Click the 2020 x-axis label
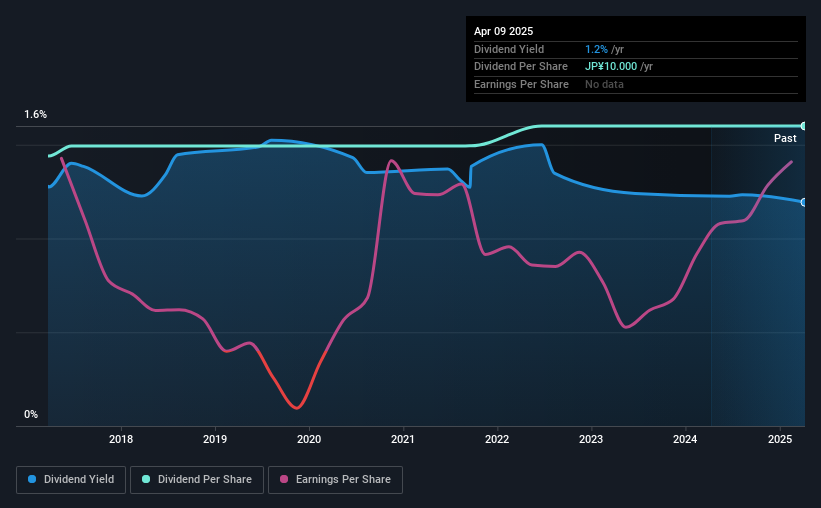 click(x=309, y=439)
